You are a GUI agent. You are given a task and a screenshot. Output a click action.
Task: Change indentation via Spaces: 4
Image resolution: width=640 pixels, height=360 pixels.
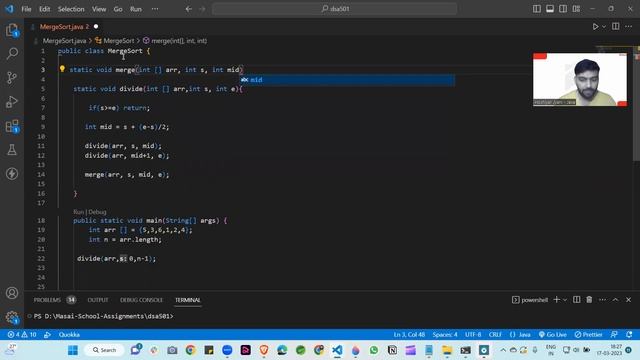[445, 335]
